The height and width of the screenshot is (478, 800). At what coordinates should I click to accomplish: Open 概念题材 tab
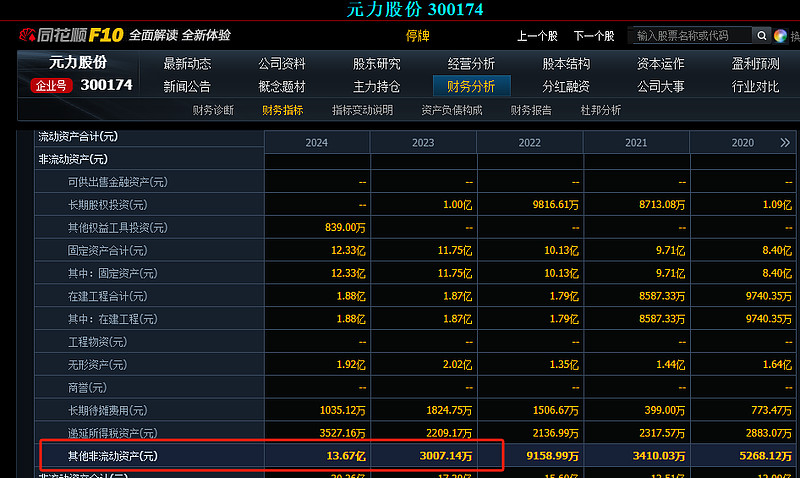tap(282, 87)
